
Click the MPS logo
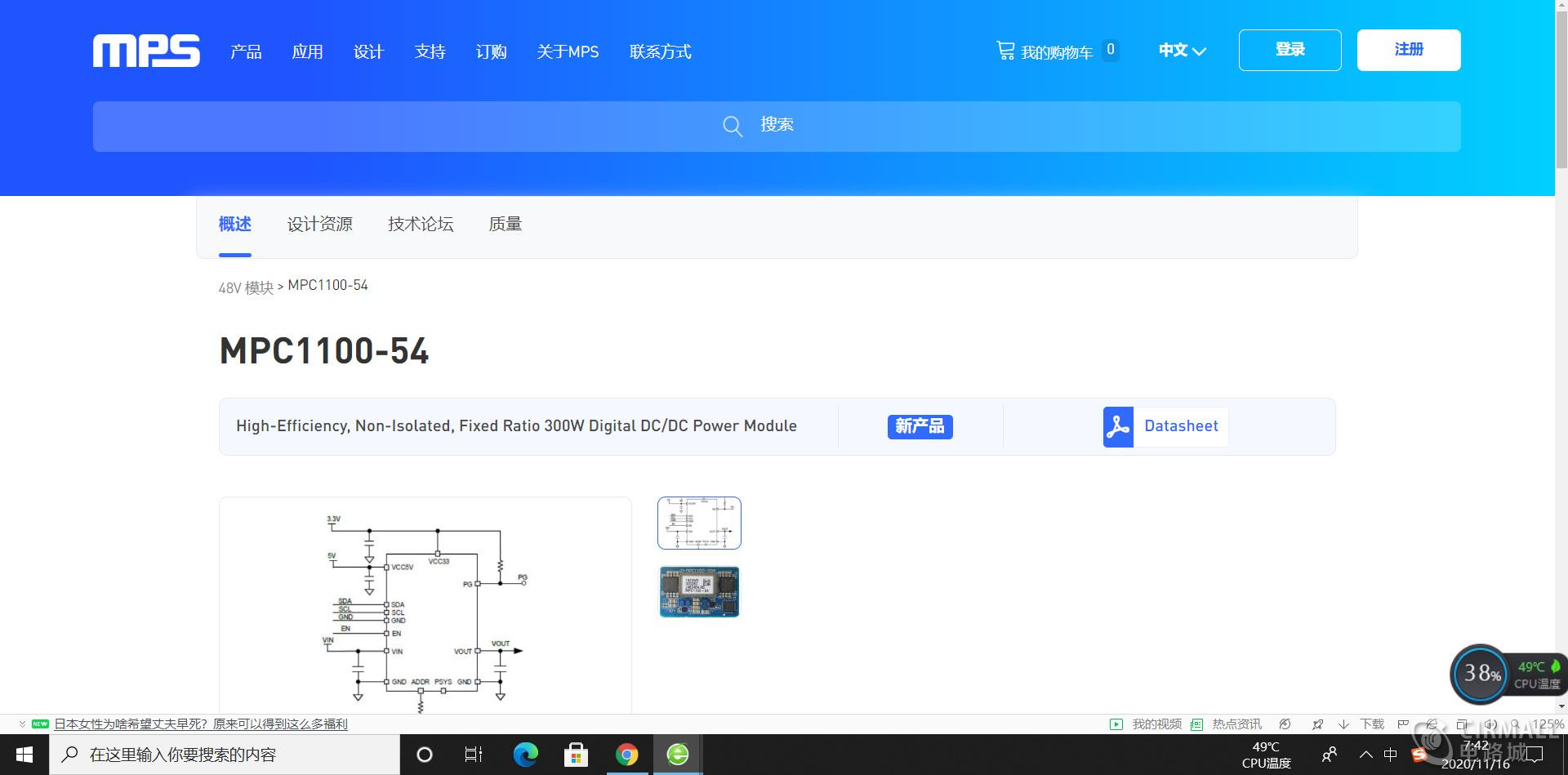point(146,51)
